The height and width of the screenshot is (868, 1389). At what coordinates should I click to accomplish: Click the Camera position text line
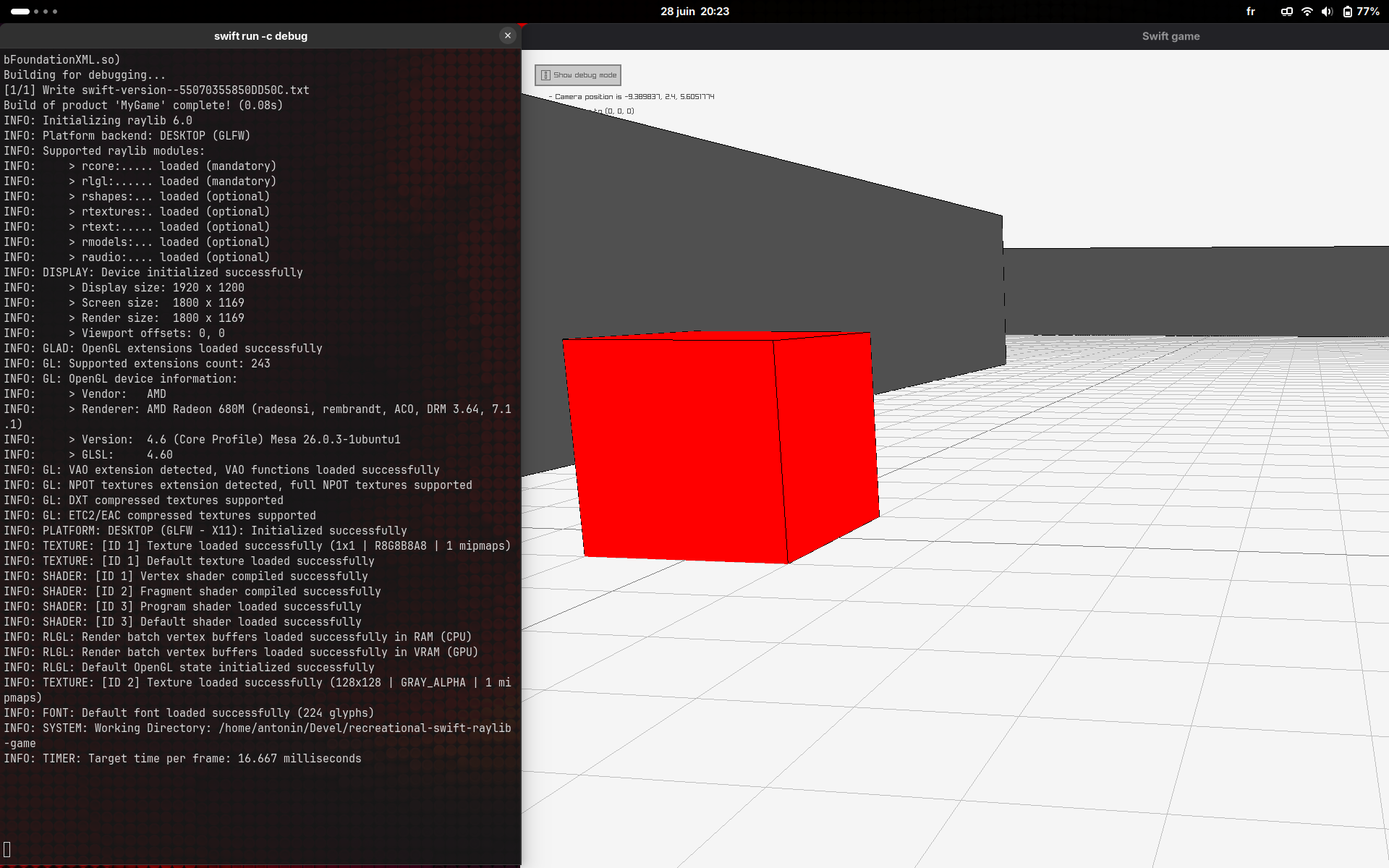pos(632,96)
